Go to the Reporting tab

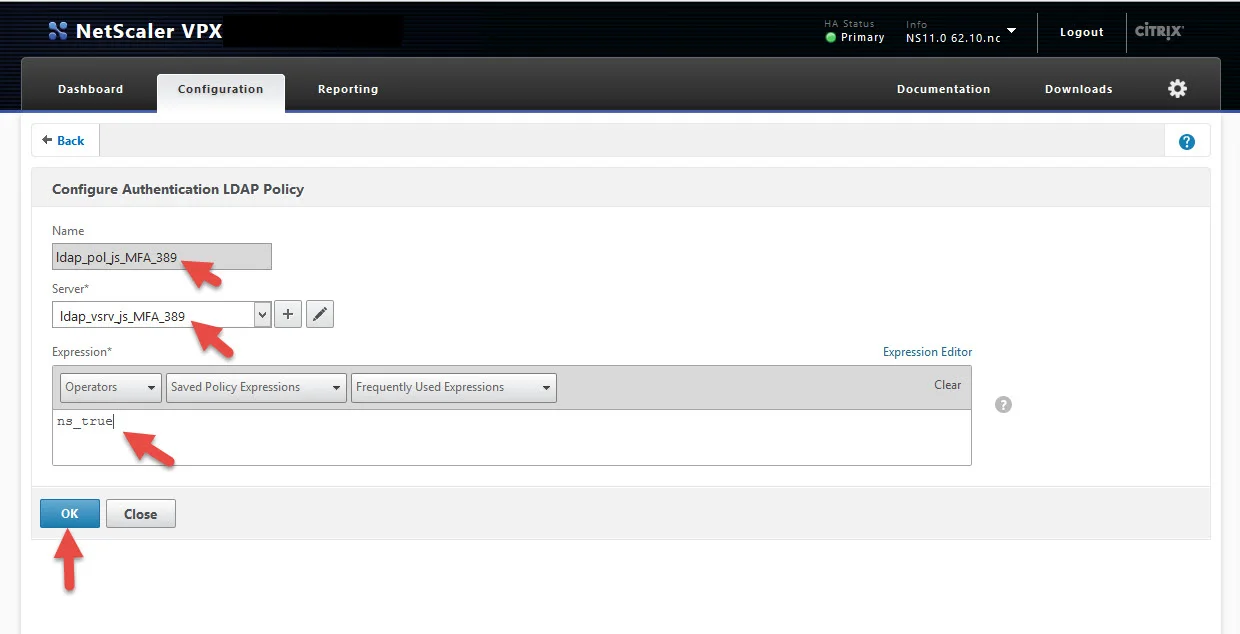click(348, 89)
